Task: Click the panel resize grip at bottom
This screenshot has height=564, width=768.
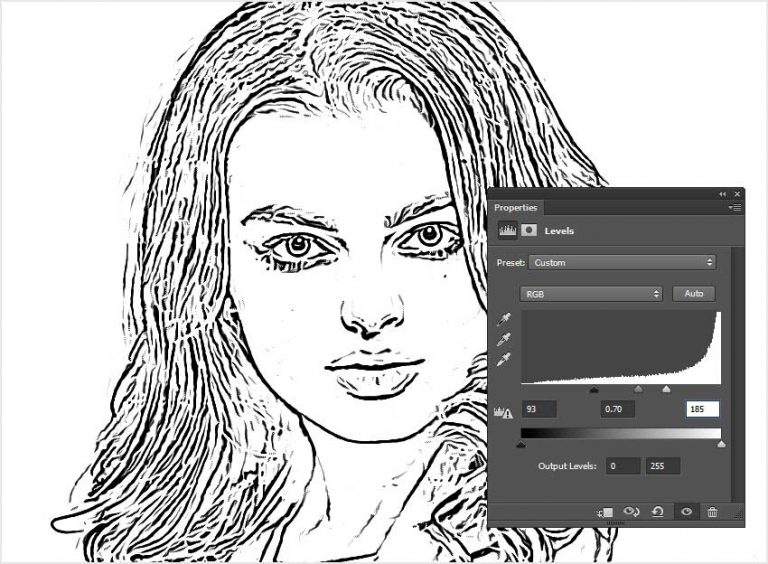Action: [x=616, y=524]
